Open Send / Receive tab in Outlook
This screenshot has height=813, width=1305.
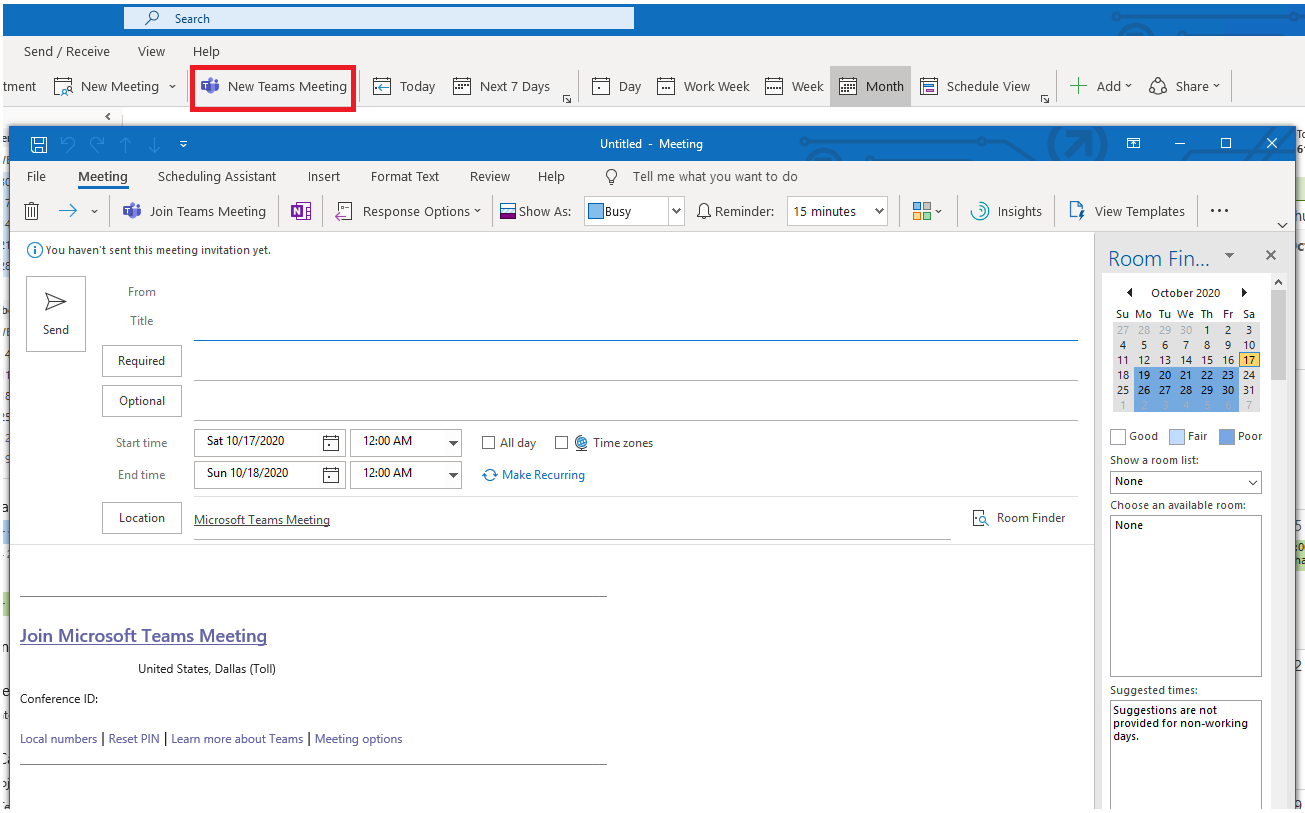[x=67, y=51]
